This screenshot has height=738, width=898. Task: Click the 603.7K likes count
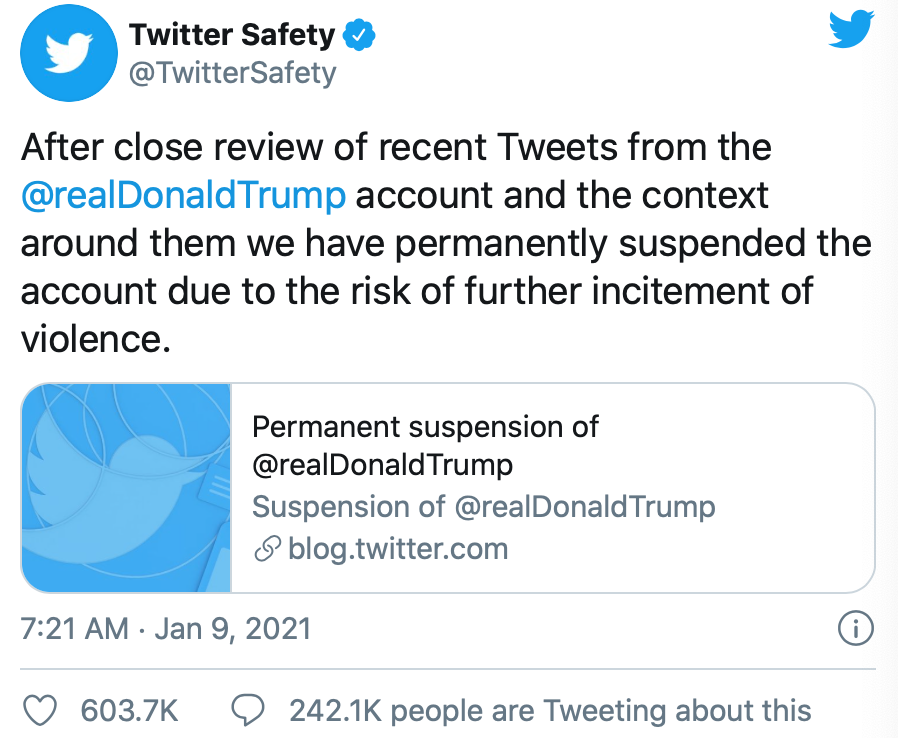(x=129, y=711)
